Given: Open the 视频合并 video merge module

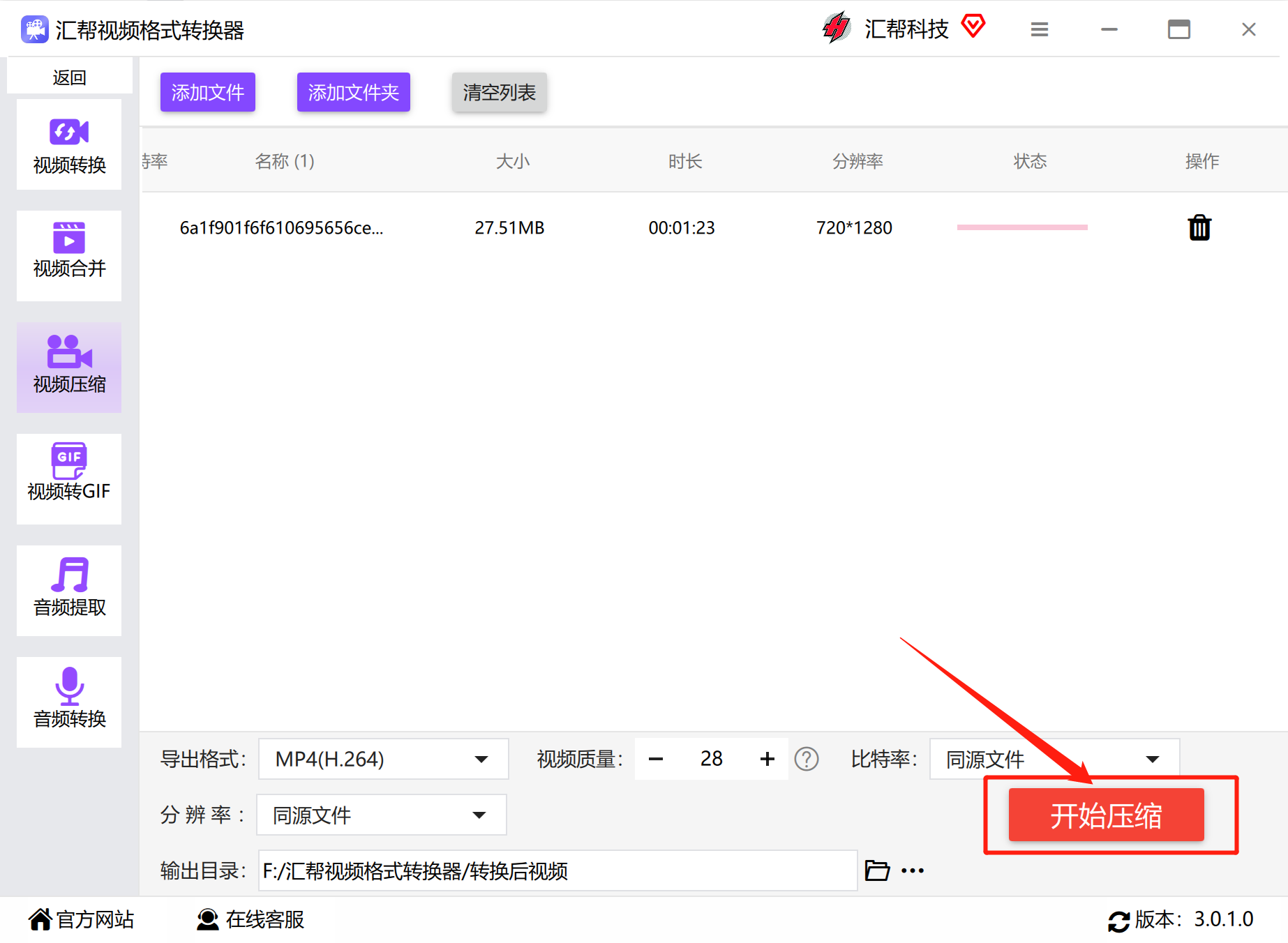Looking at the screenshot, I should coord(69,256).
